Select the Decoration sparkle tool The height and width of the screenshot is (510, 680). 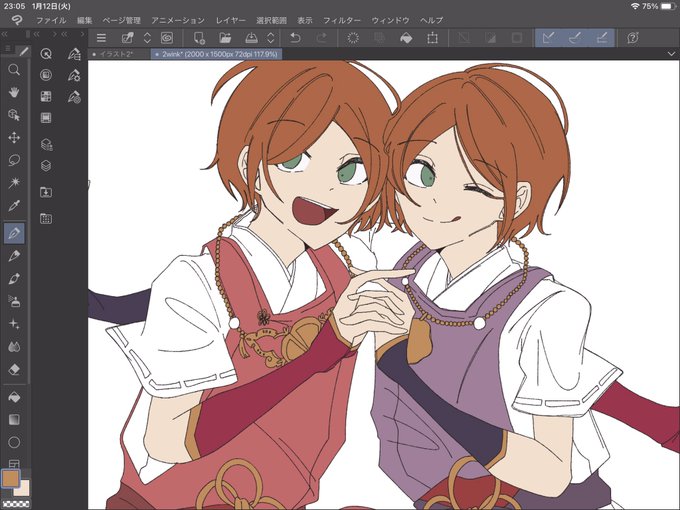14,324
